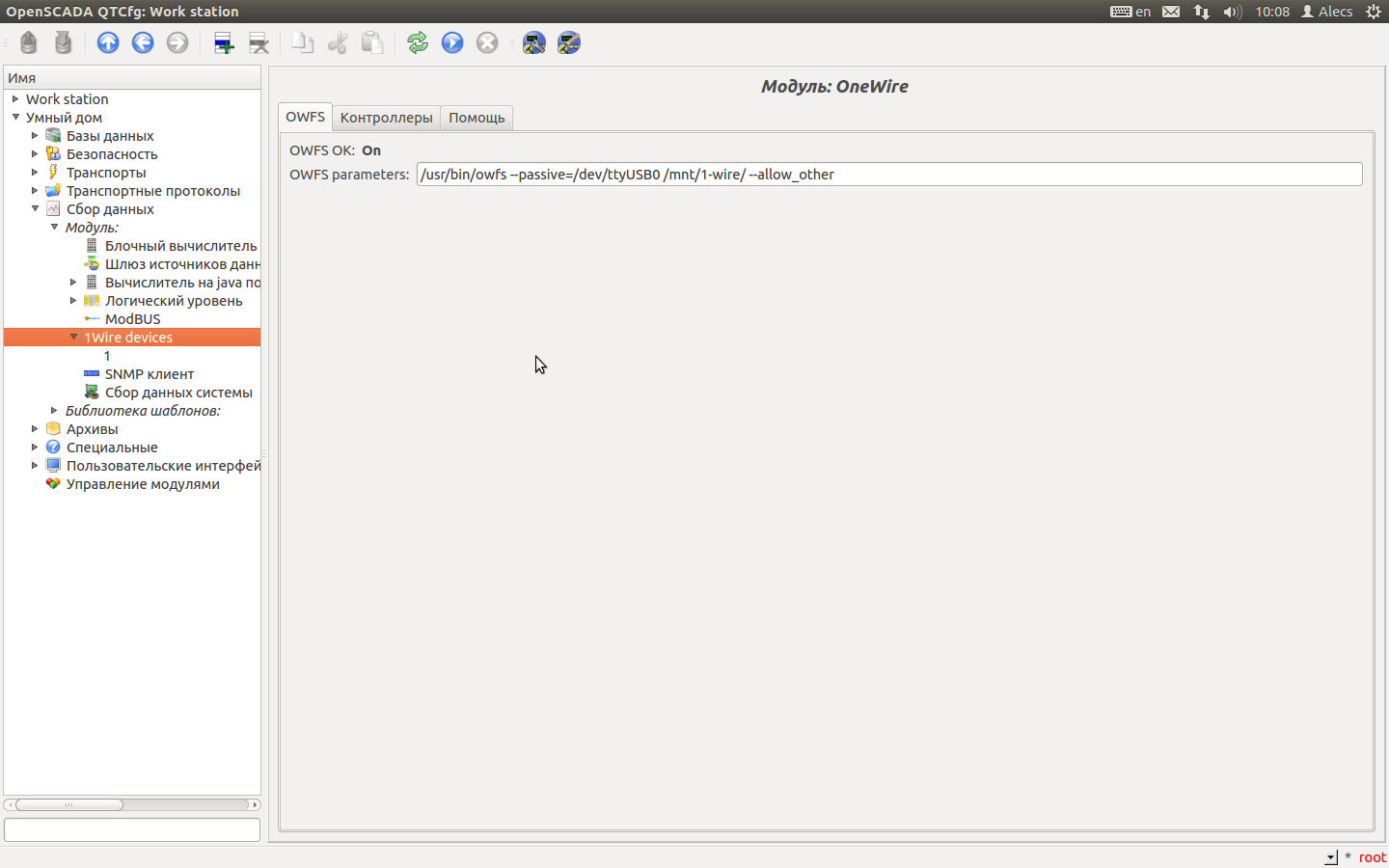Select SNMP клиент in the tree

click(x=149, y=374)
